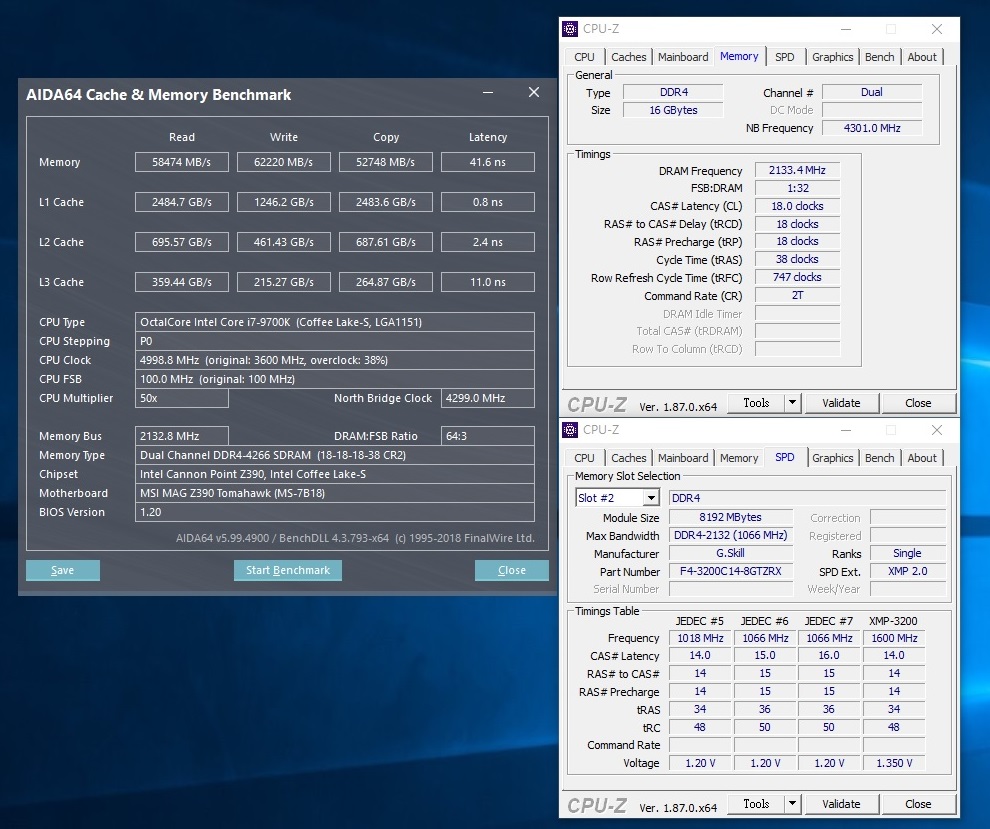Open the CPU tab in the lower CPU-Z window

tap(584, 458)
